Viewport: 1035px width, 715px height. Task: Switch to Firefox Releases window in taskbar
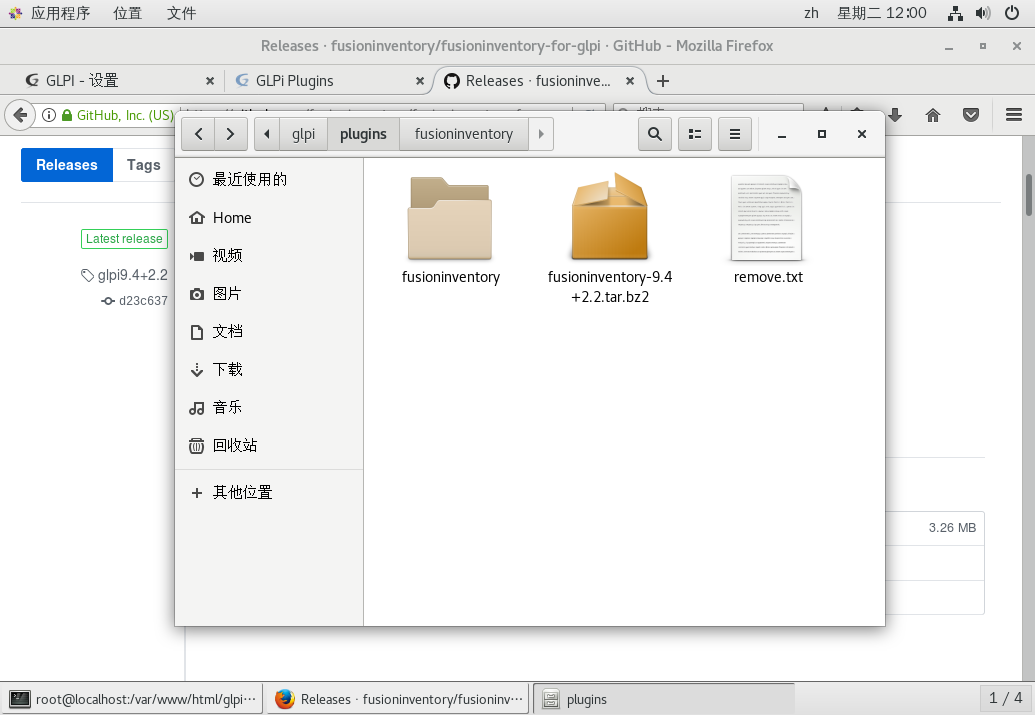coord(398,699)
